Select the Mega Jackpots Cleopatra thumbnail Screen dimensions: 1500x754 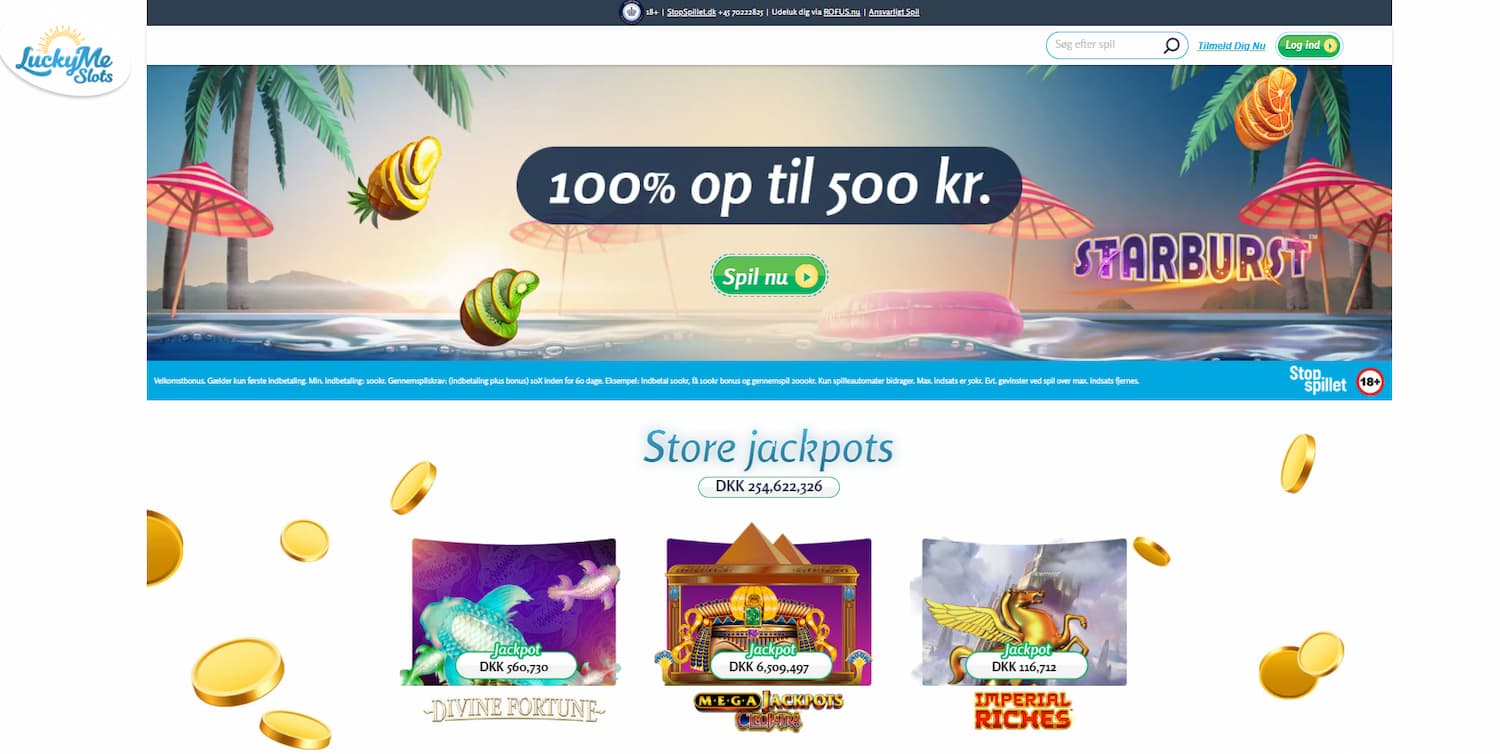(x=768, y=605)
